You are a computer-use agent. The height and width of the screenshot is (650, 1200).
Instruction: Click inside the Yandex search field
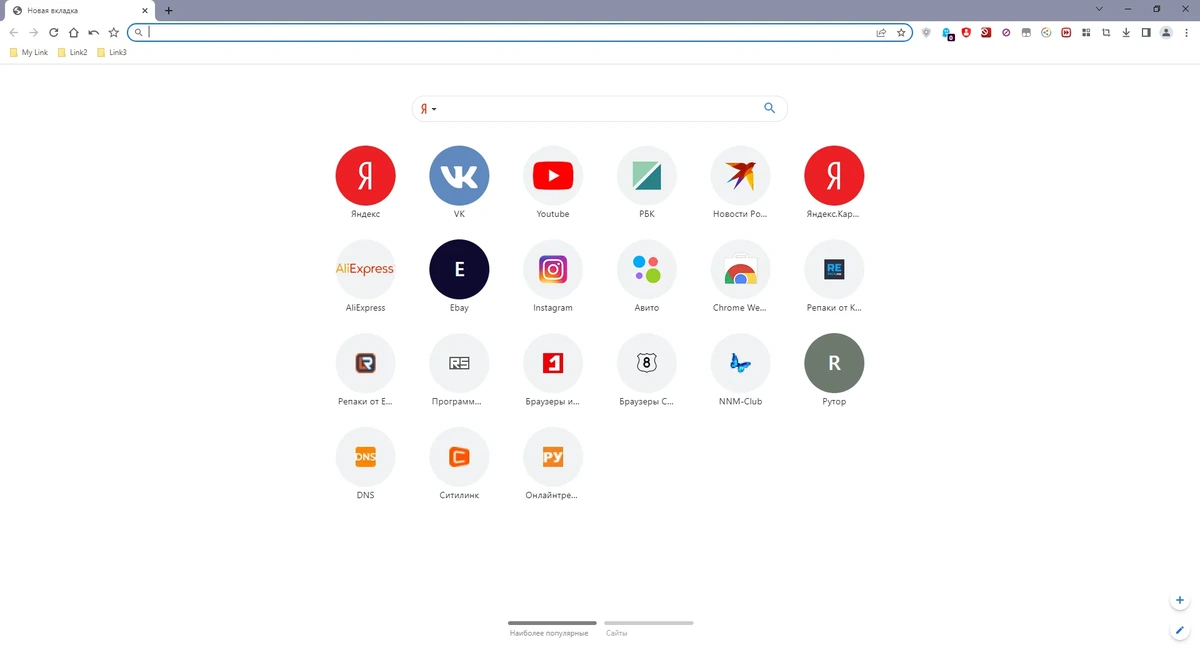pos(598,108)
